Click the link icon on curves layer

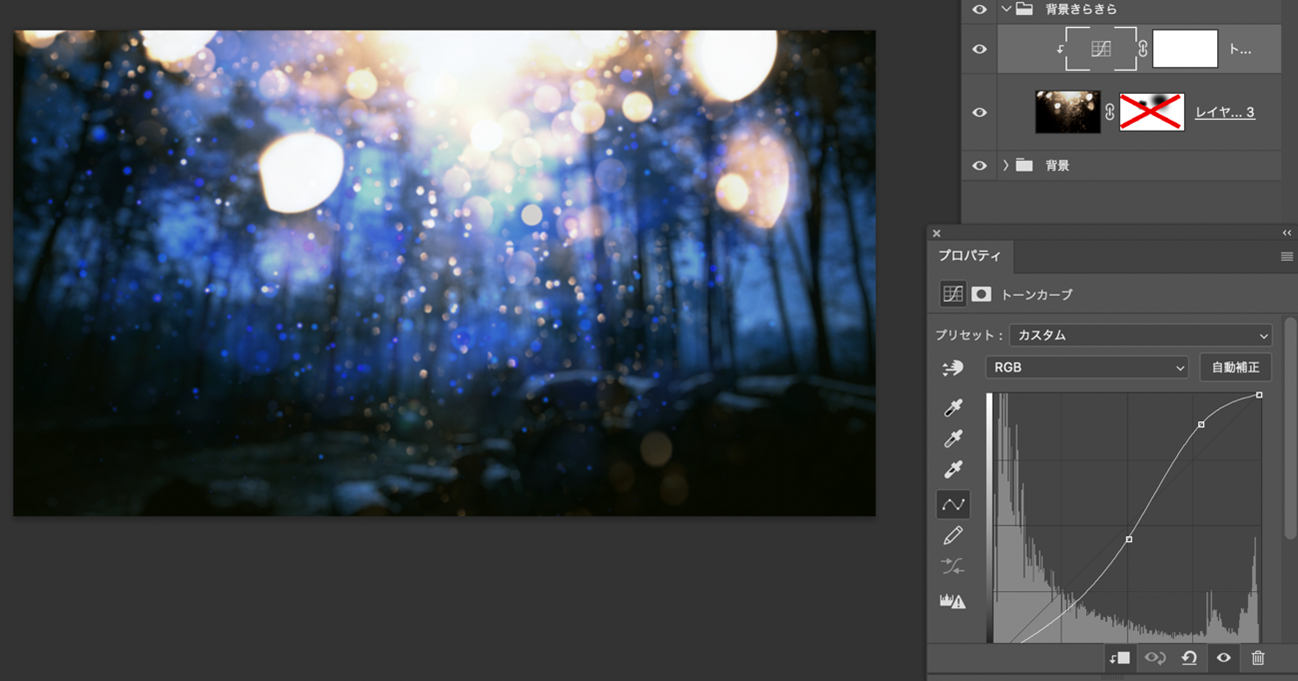(1144, 49)
